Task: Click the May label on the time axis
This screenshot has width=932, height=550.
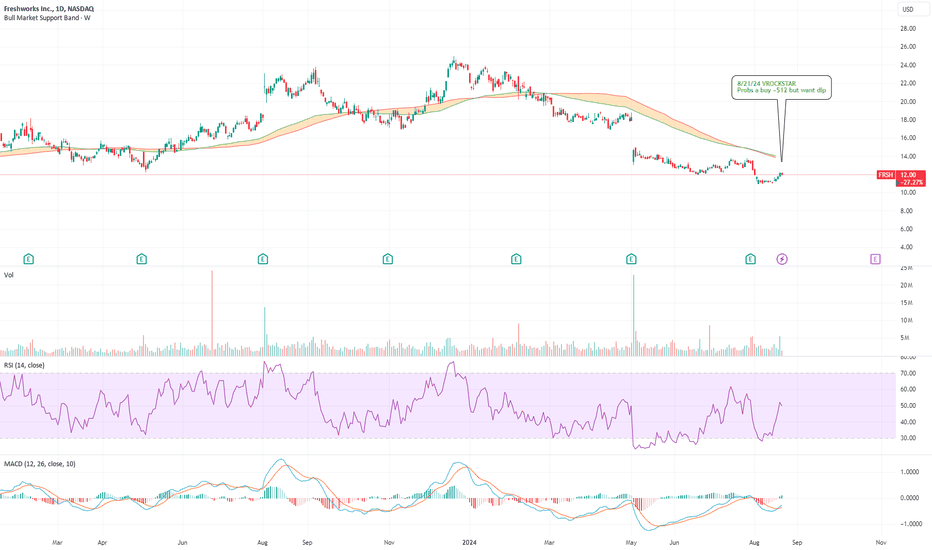Action: pos(631,542)
